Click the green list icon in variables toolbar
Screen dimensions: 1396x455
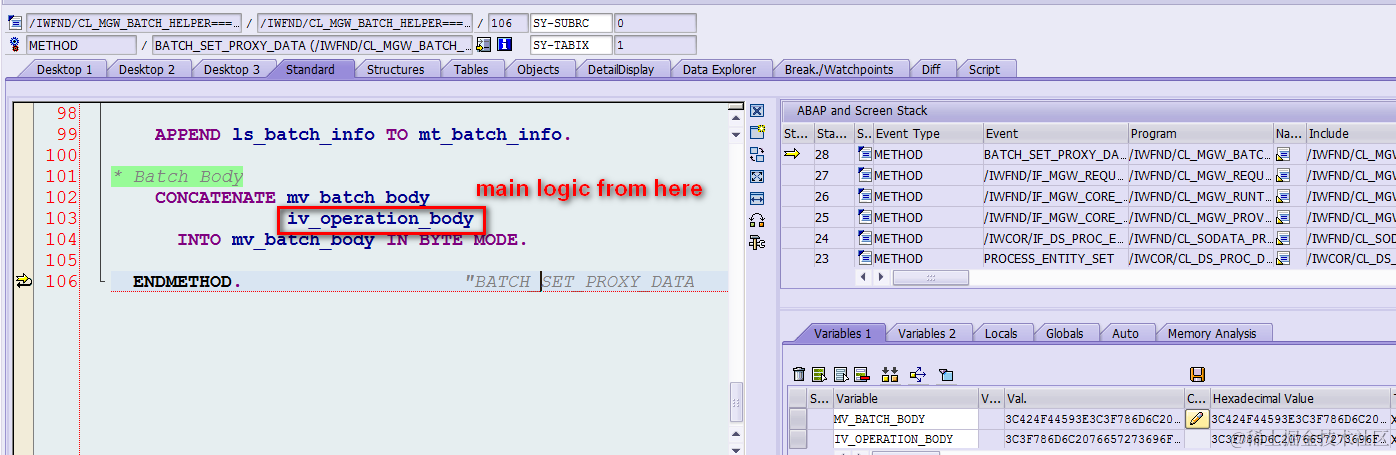[819, 374]
